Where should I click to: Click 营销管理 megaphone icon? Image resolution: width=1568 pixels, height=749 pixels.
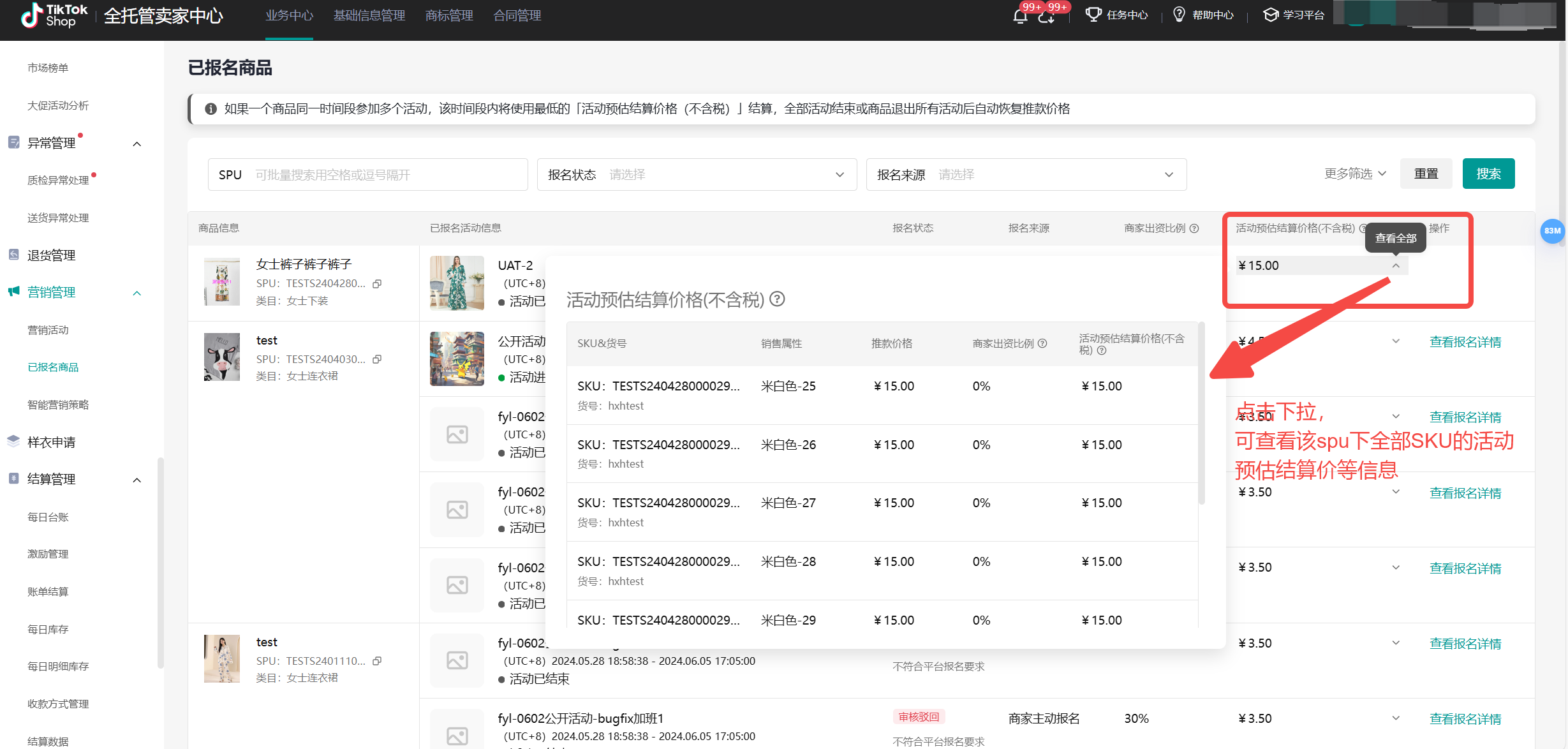point(13,292)
